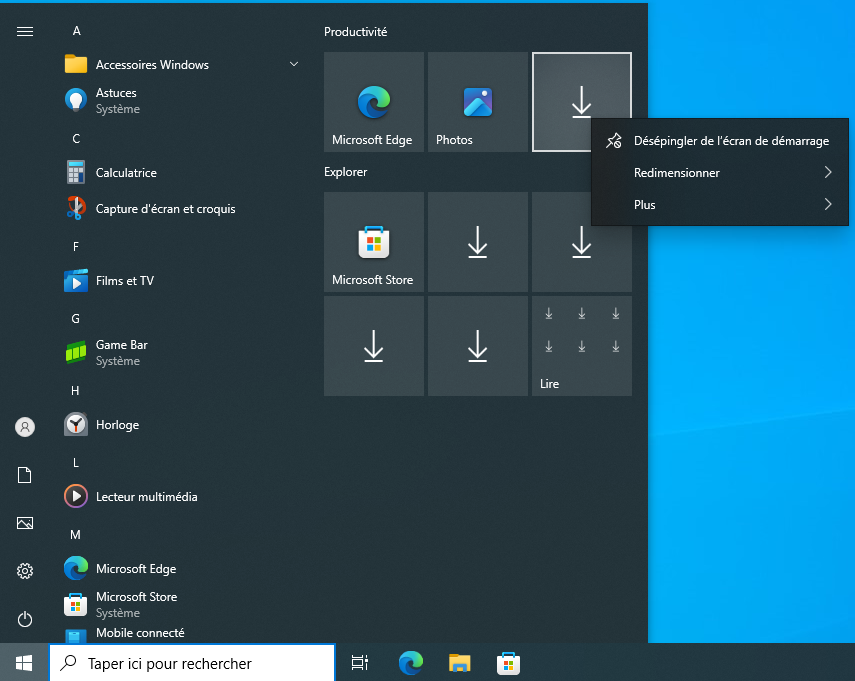
Task: Launch Films et TV app
Action: (181, 281)
